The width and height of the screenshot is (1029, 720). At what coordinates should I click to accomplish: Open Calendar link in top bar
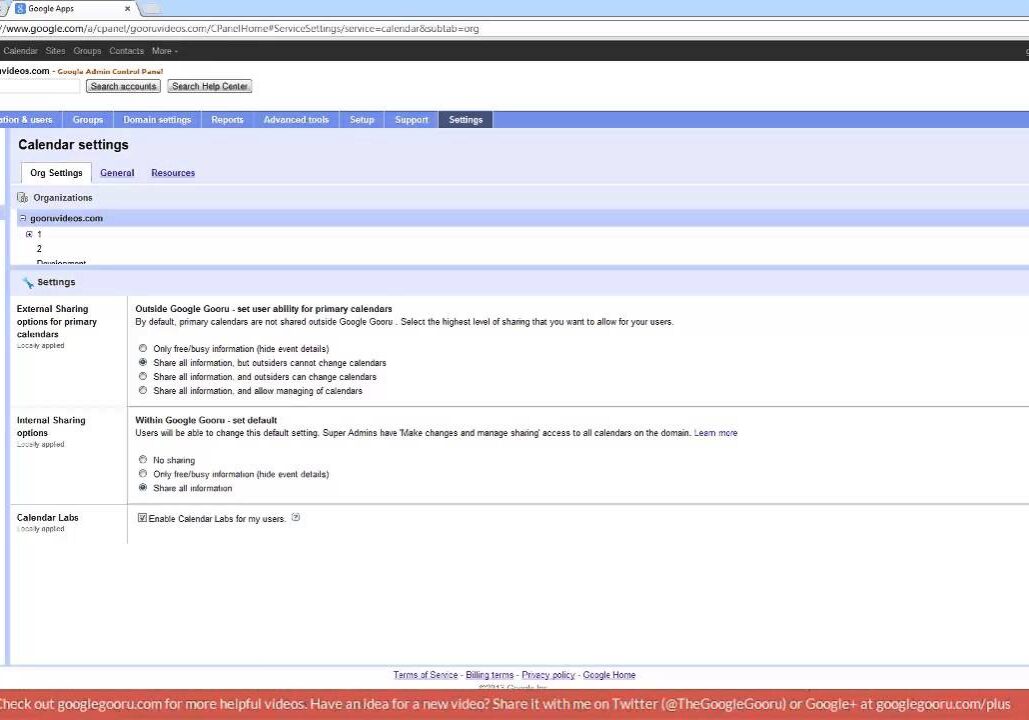pyautogui.click(x=20, y=51)
